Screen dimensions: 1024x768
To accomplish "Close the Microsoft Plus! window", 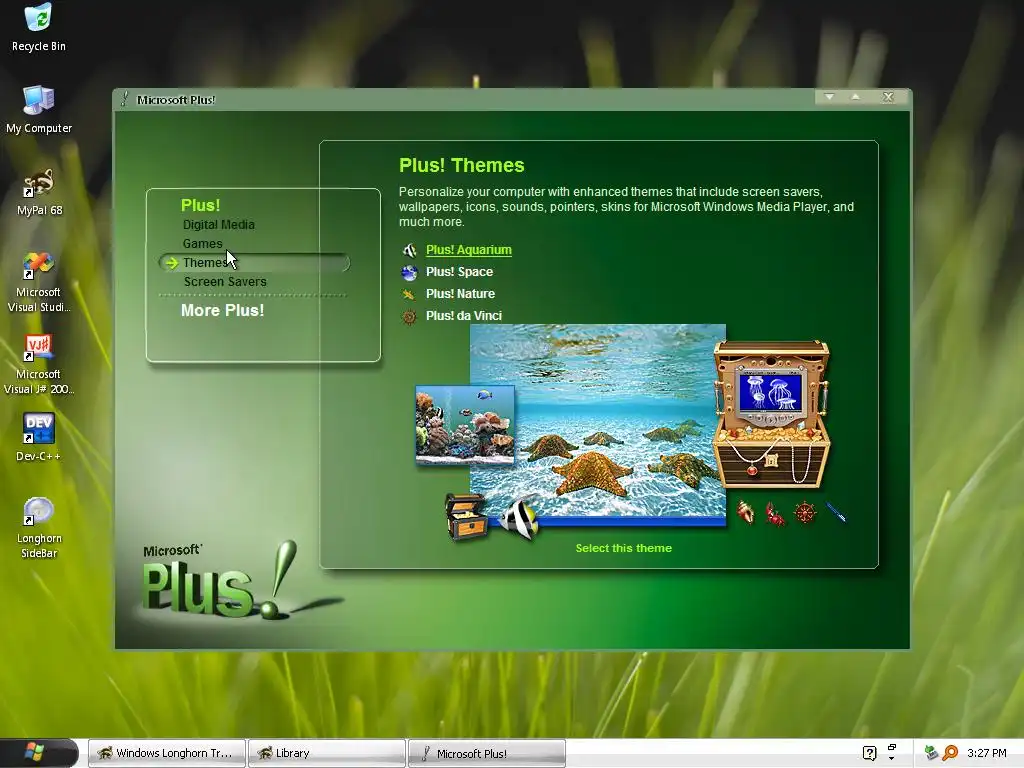I will point(888,97).
